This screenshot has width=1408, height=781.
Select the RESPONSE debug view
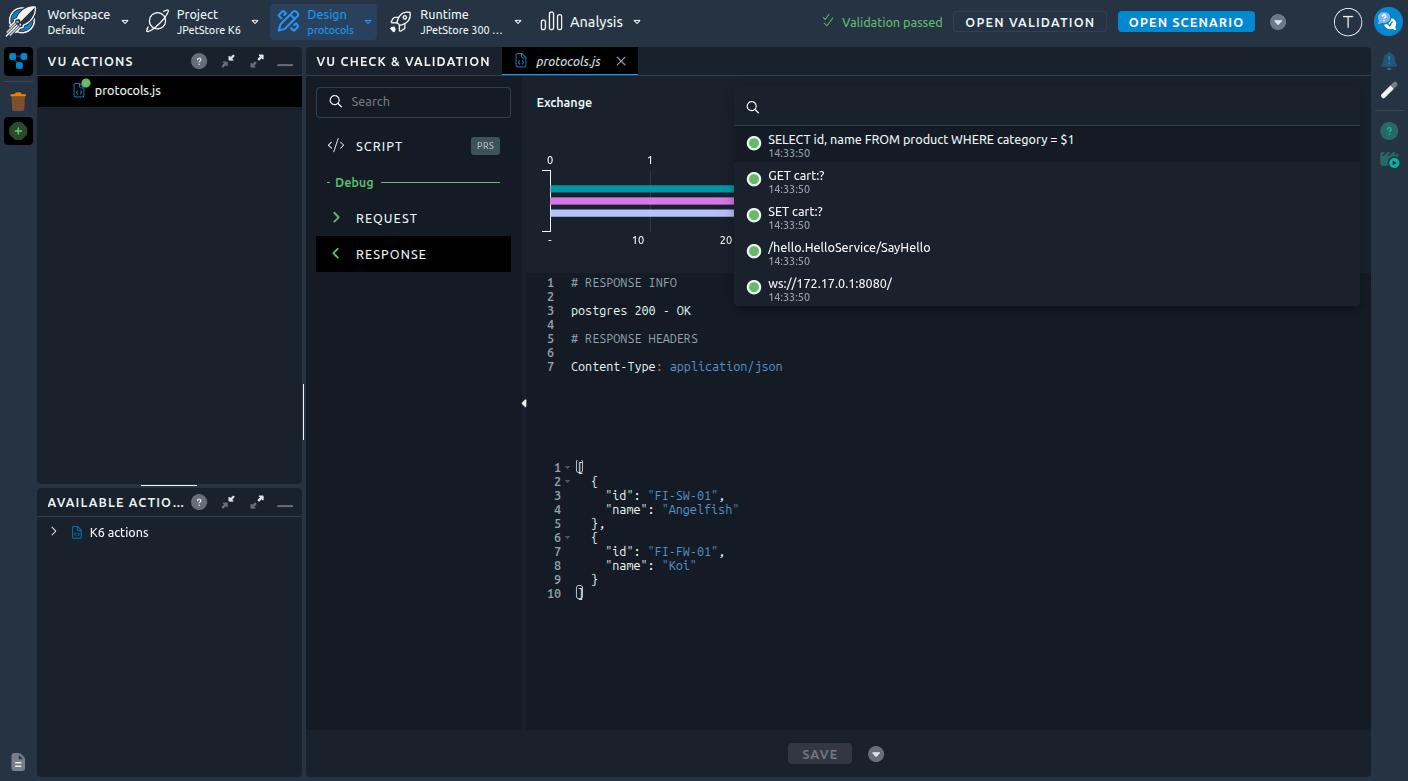click(x=413, y=254)
